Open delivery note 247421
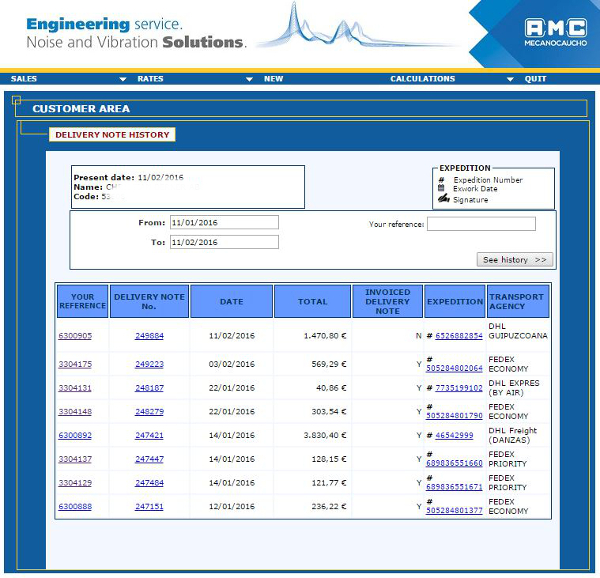The width and height of the screenshot is (600, 578). pos(149,435)
